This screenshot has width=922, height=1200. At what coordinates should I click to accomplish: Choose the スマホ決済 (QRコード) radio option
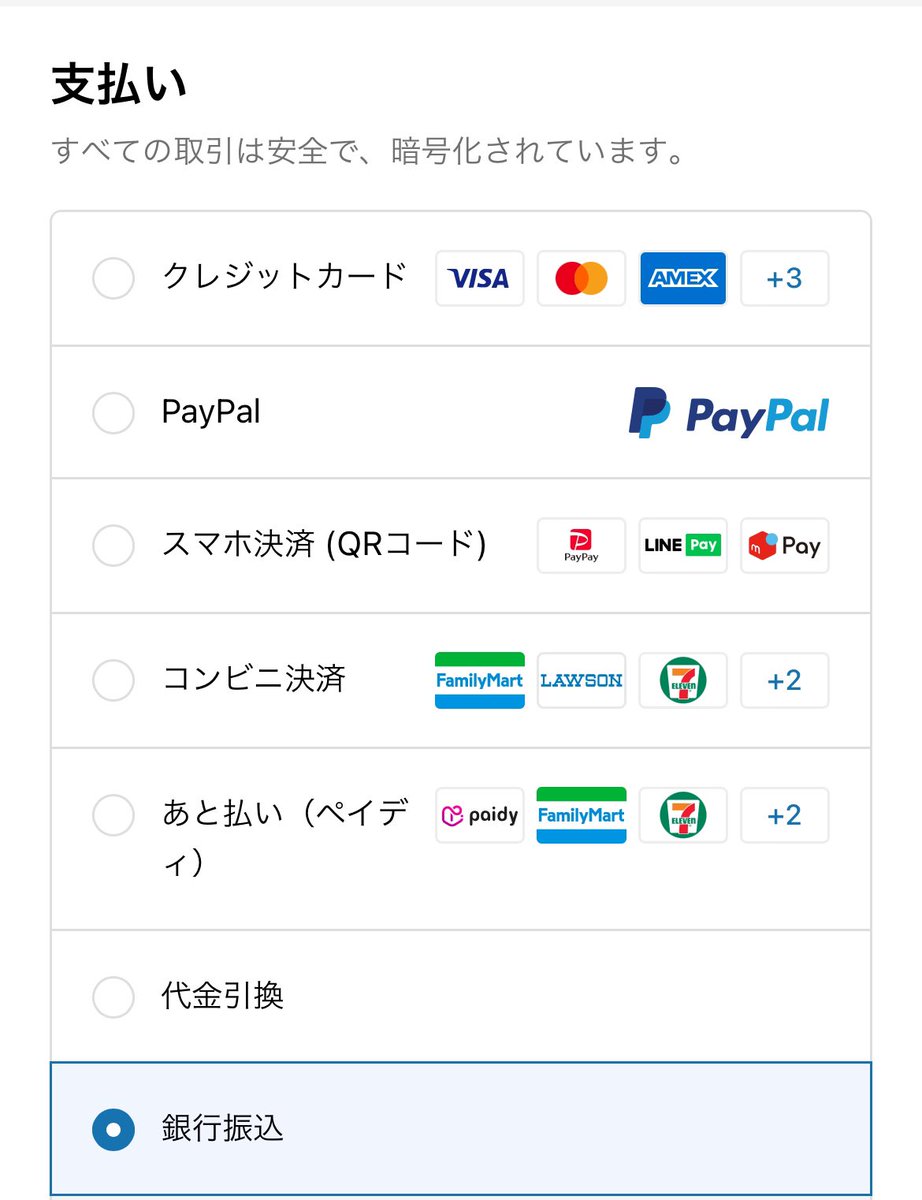coord(113,546)
